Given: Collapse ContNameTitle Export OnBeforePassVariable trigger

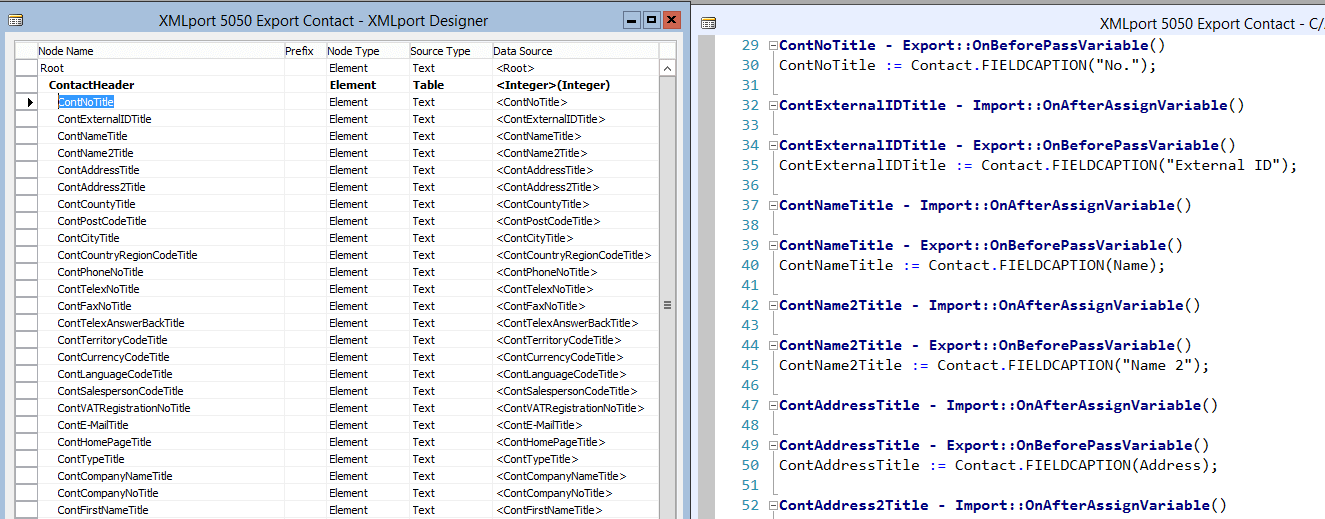Looking at the screenshot, I should click(x=772, y=245).
